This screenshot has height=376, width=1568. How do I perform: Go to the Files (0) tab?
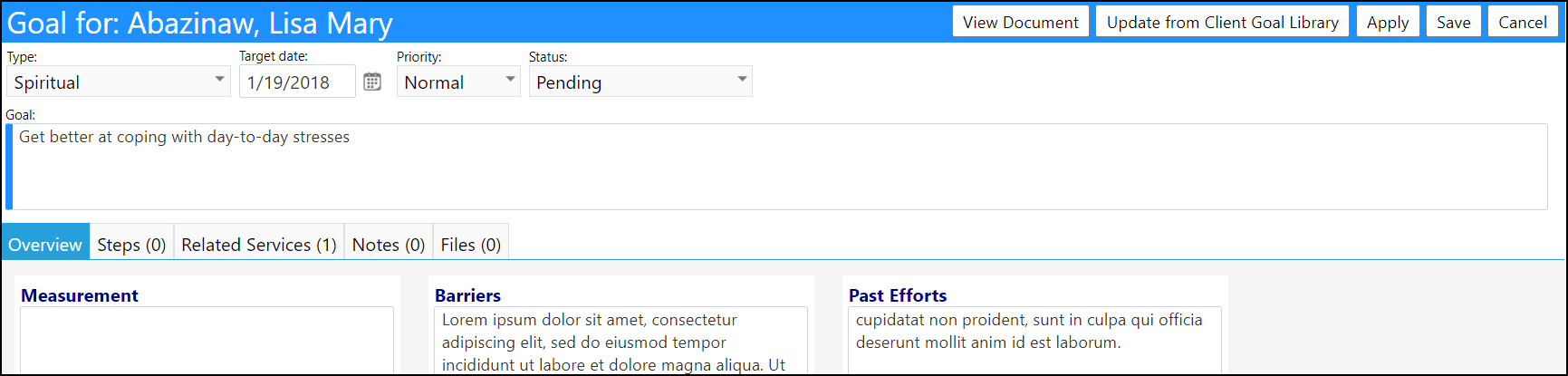[x=471, y=245]
